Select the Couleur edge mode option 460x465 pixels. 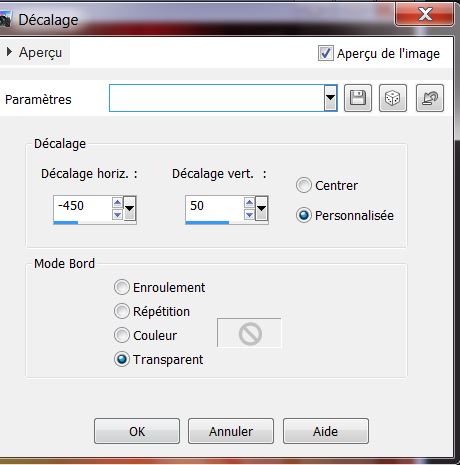click(x=122, y=335)
